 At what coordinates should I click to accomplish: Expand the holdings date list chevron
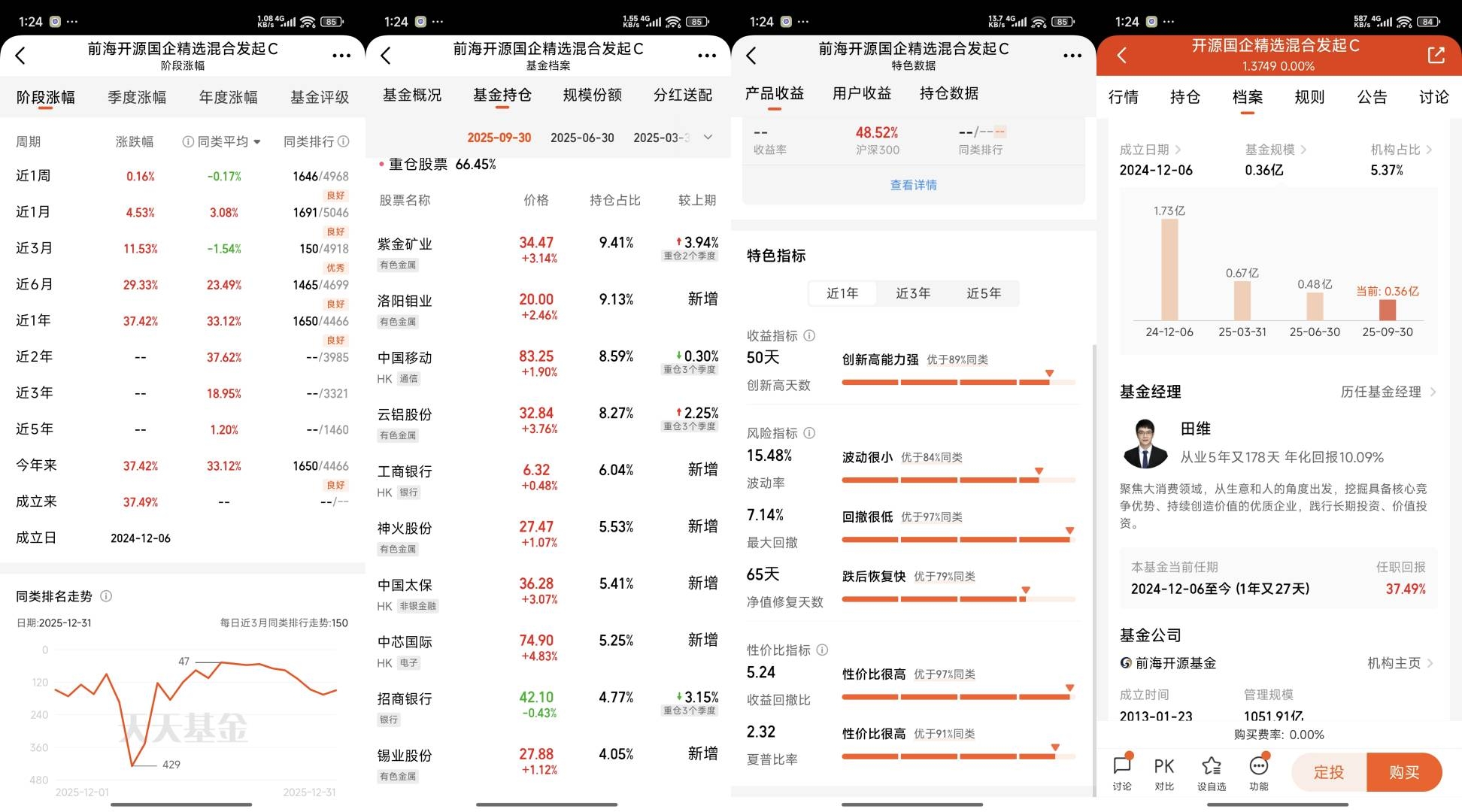[708, 137]
